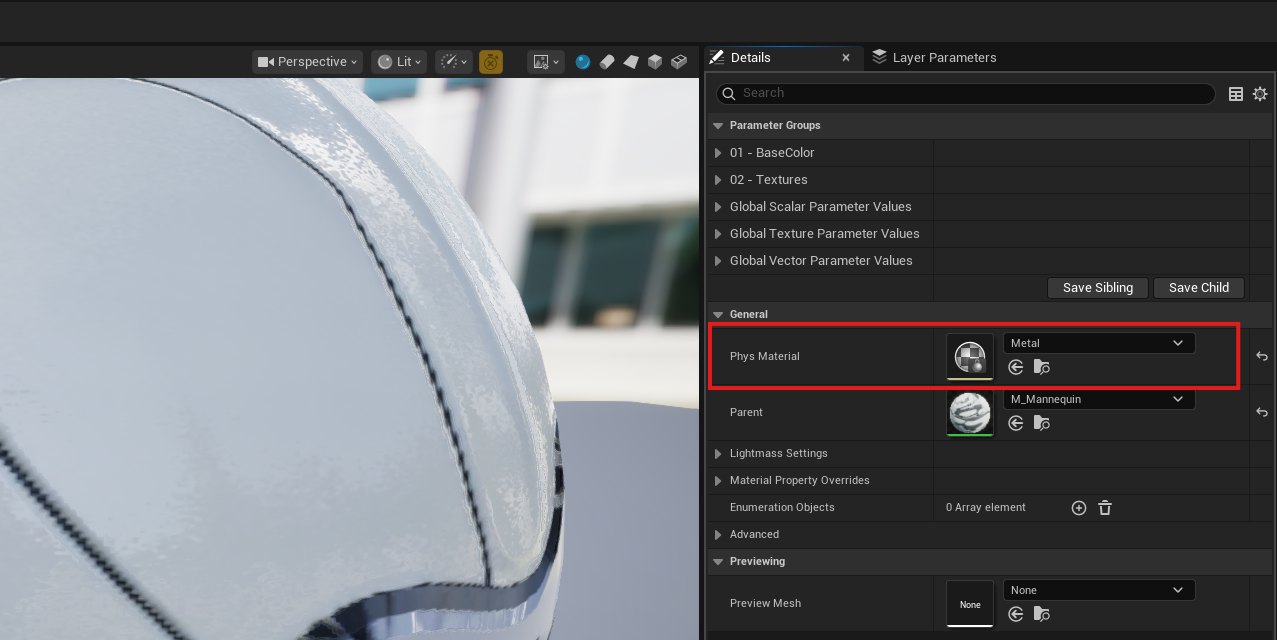This screenshot has width=1277, height=640.
Task: Expand Global Texture Parameter Values
Action: click(718, 234)
